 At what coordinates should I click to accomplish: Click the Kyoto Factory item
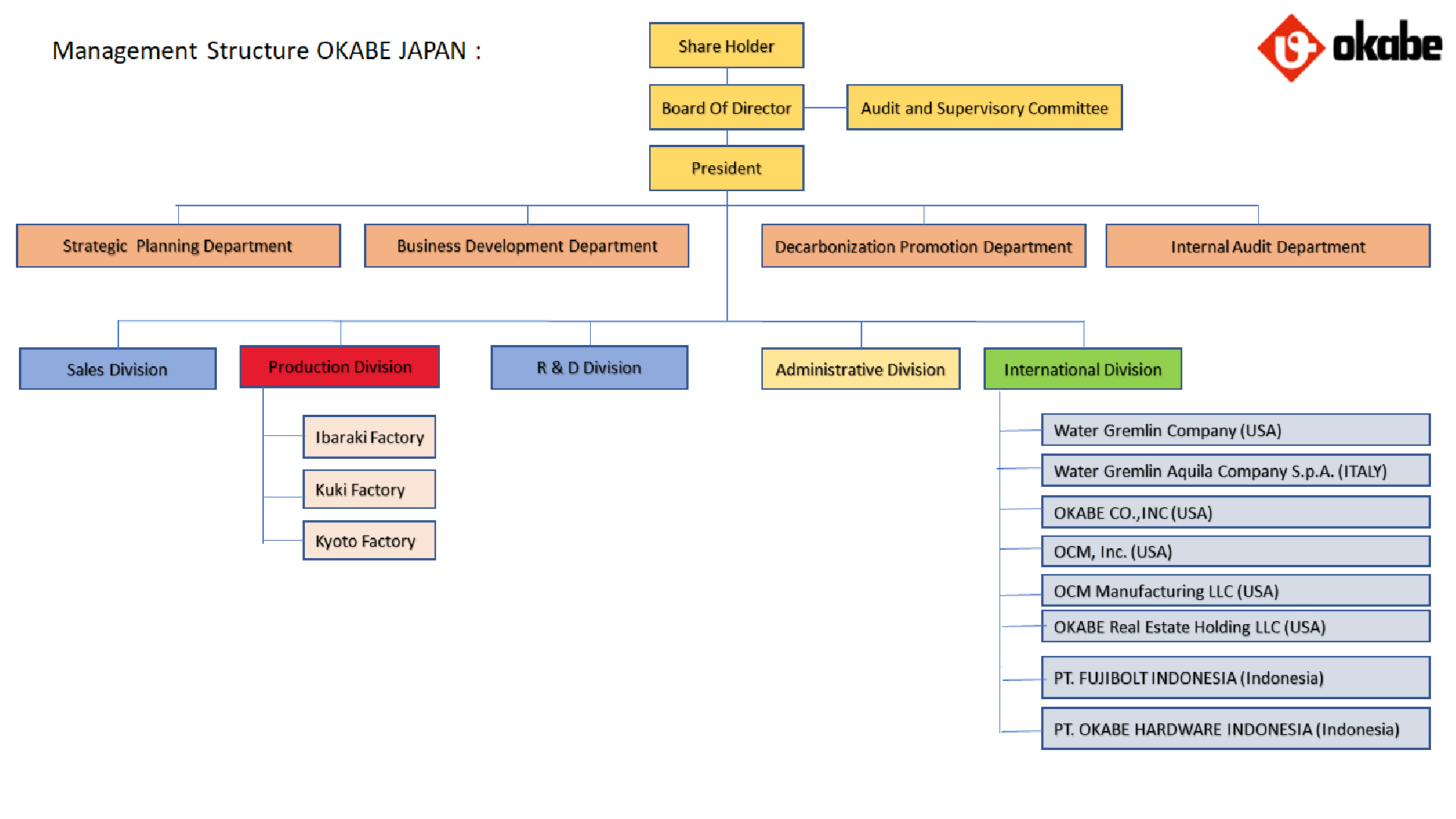(x=369, y=541)
